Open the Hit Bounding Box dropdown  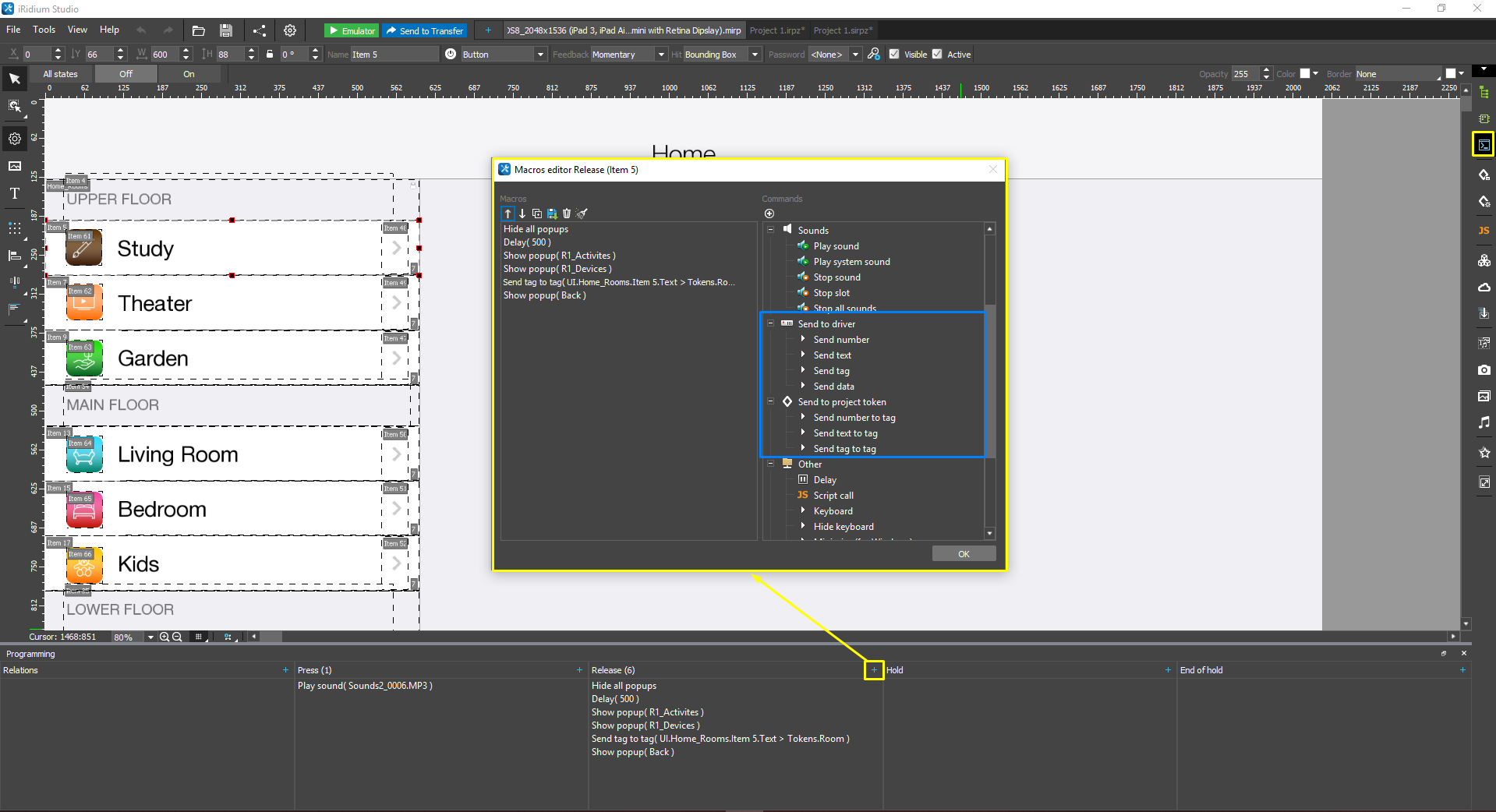[x=753, y=55]
